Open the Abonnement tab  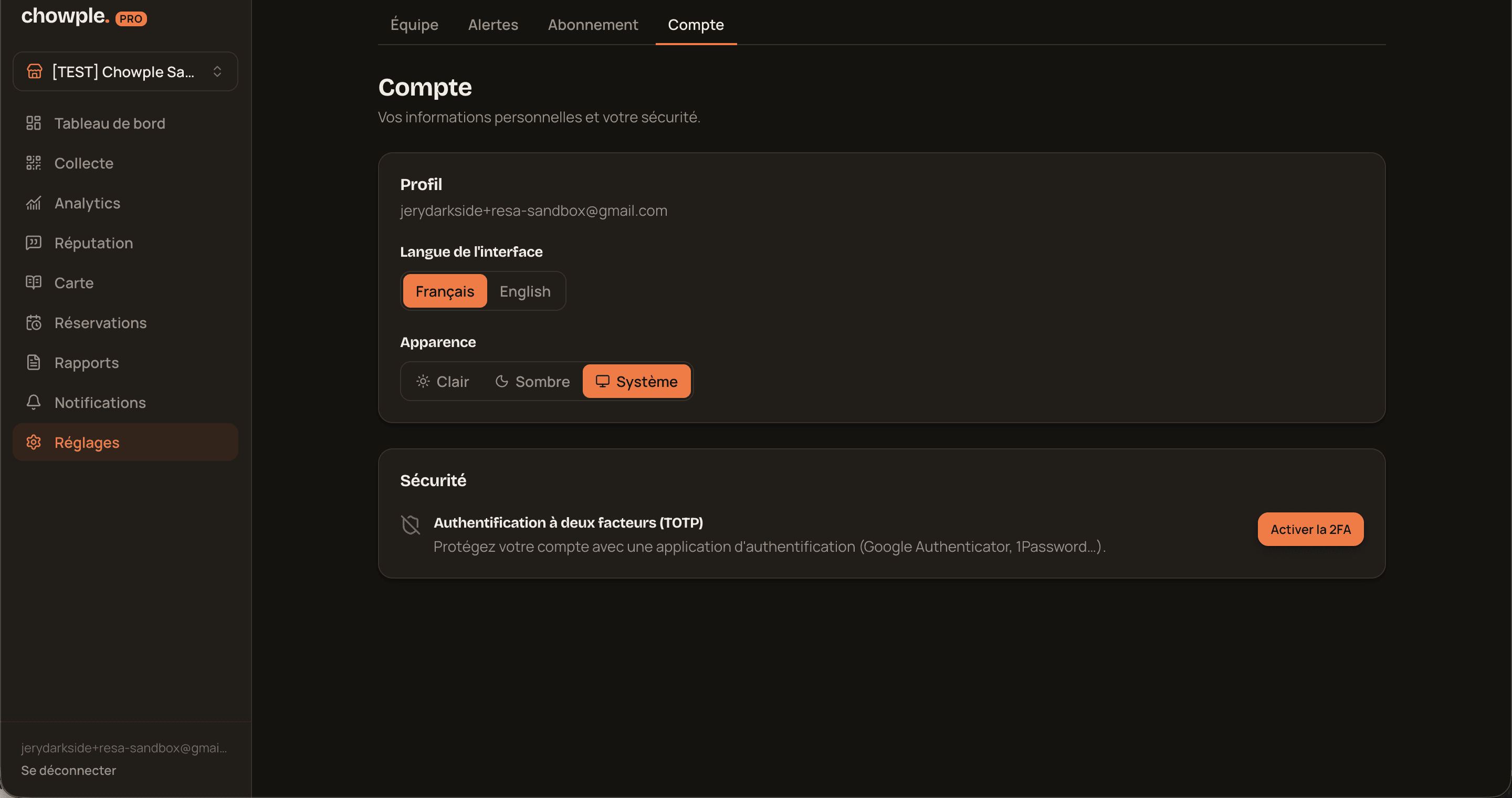click(593, 25)
